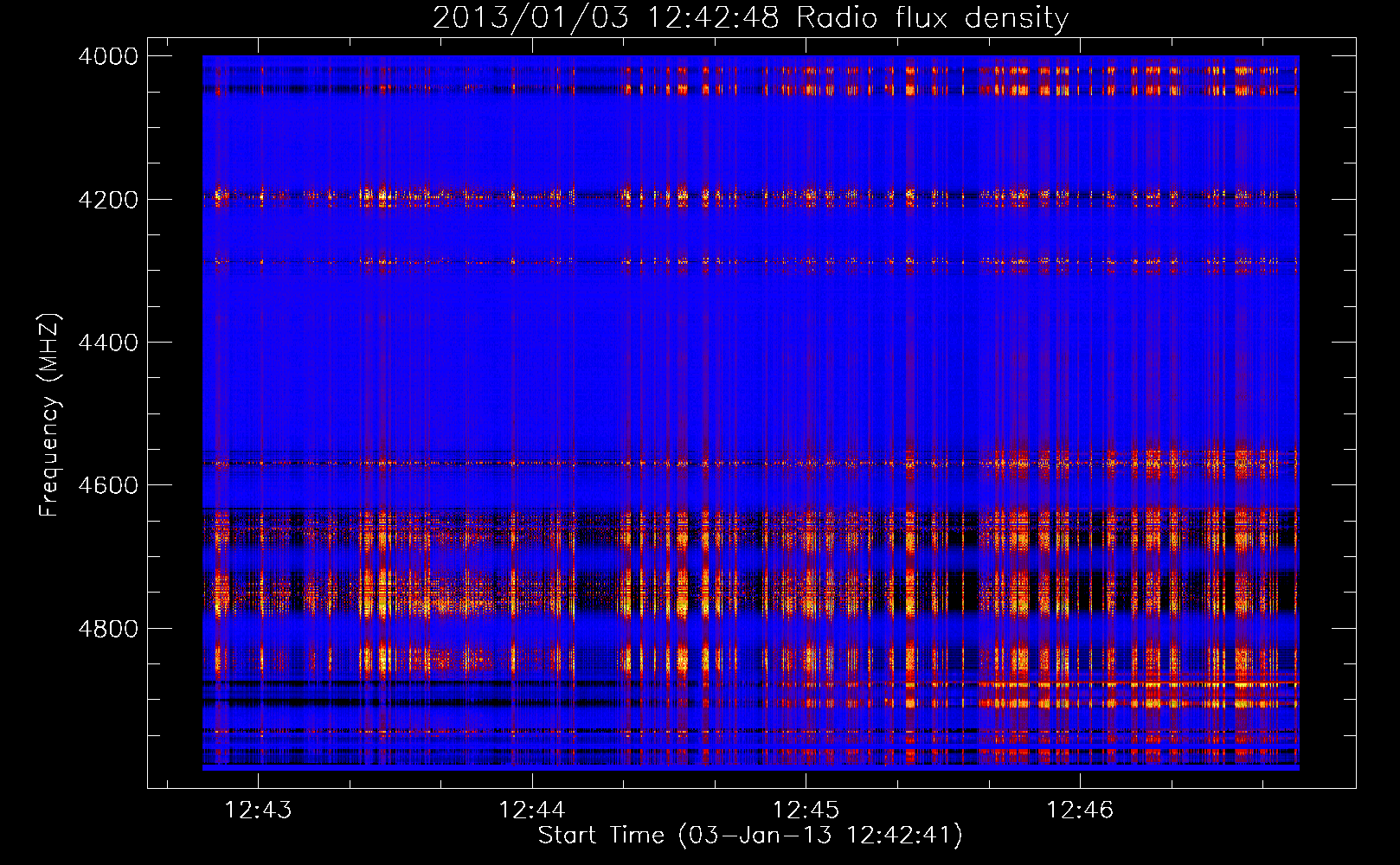
Task: Click the 4400 frequency tick label
Action: click(x=108, y=343)
